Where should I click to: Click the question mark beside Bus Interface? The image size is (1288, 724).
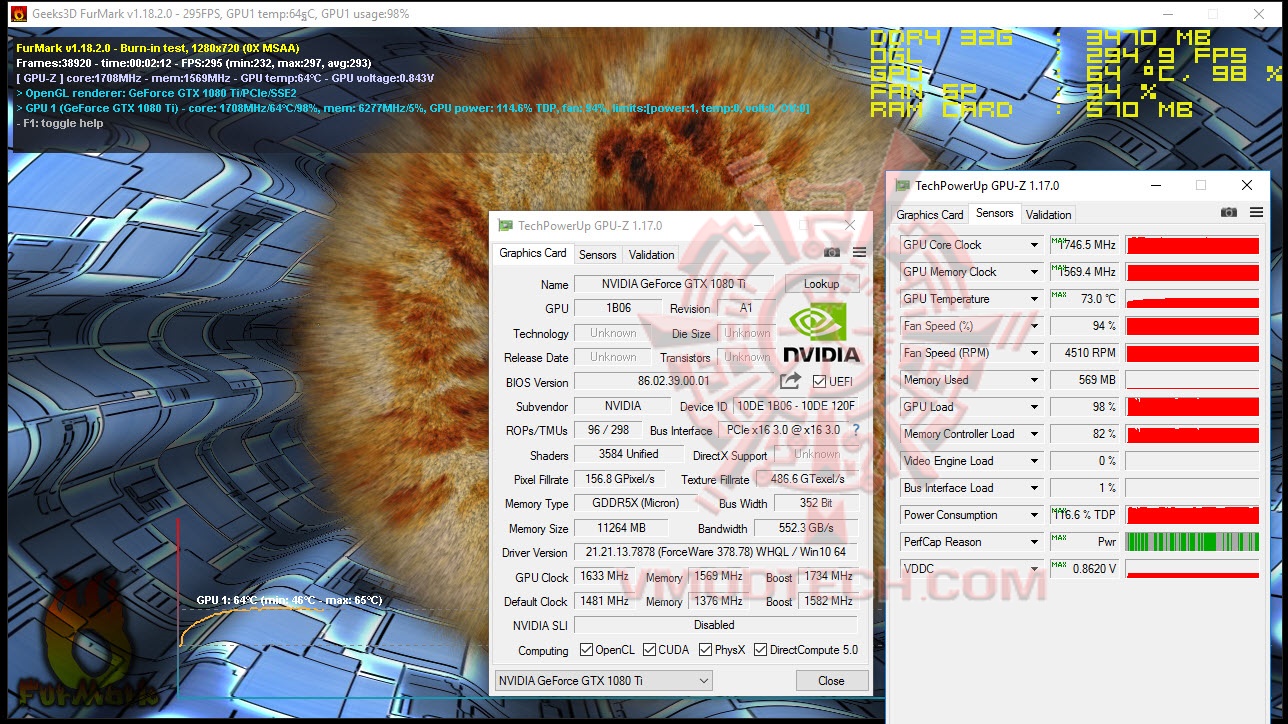[x=855, y=430]
